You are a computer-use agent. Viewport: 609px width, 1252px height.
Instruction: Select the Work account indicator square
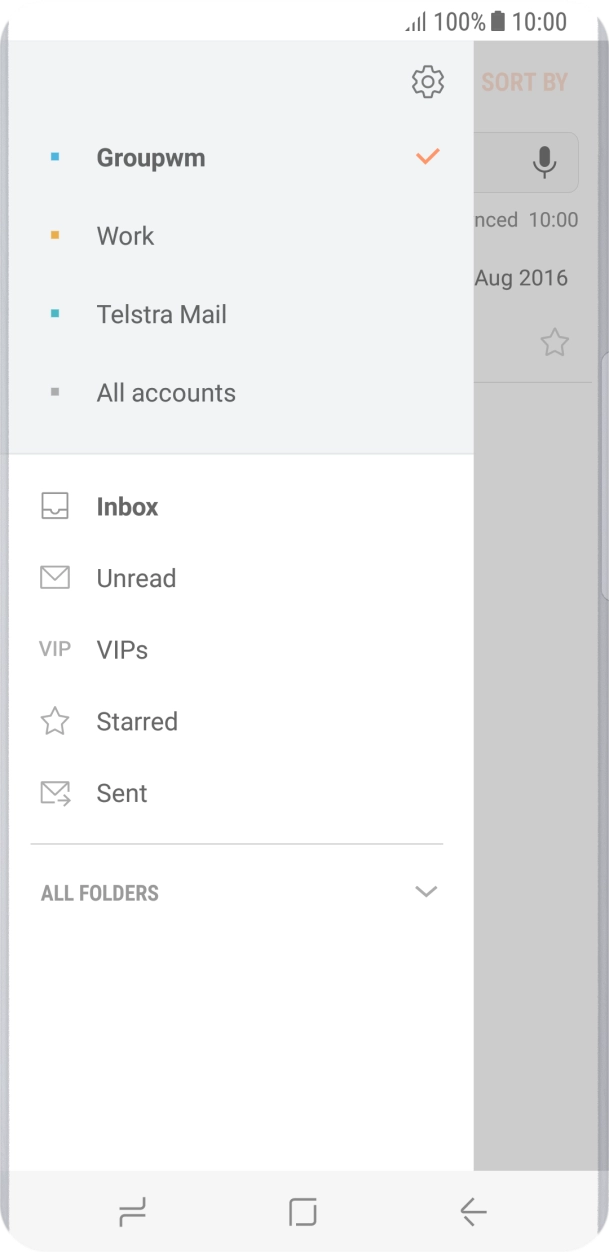click(x=55, y=234)
